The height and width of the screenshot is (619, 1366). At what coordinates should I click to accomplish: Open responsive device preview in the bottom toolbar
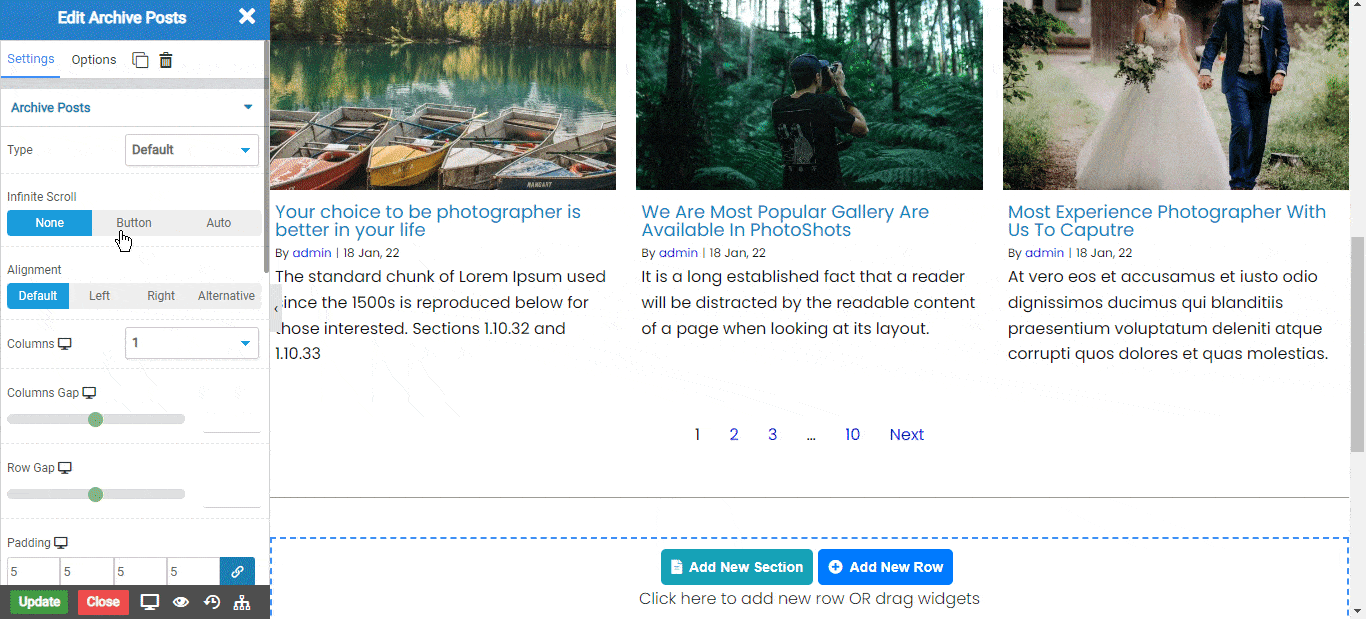coord(150,602)
